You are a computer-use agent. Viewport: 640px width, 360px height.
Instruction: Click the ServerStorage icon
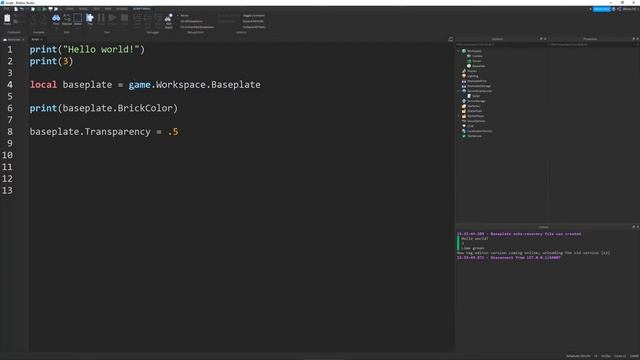(x=464, y=101)
